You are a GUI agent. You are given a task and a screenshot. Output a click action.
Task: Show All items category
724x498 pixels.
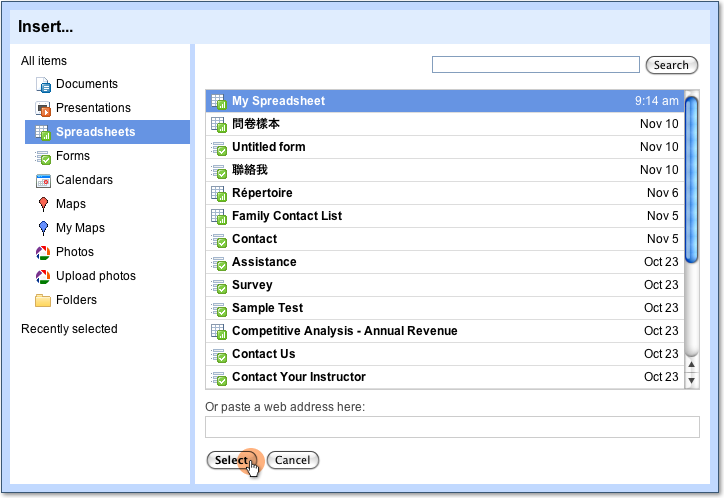[44, 61]
